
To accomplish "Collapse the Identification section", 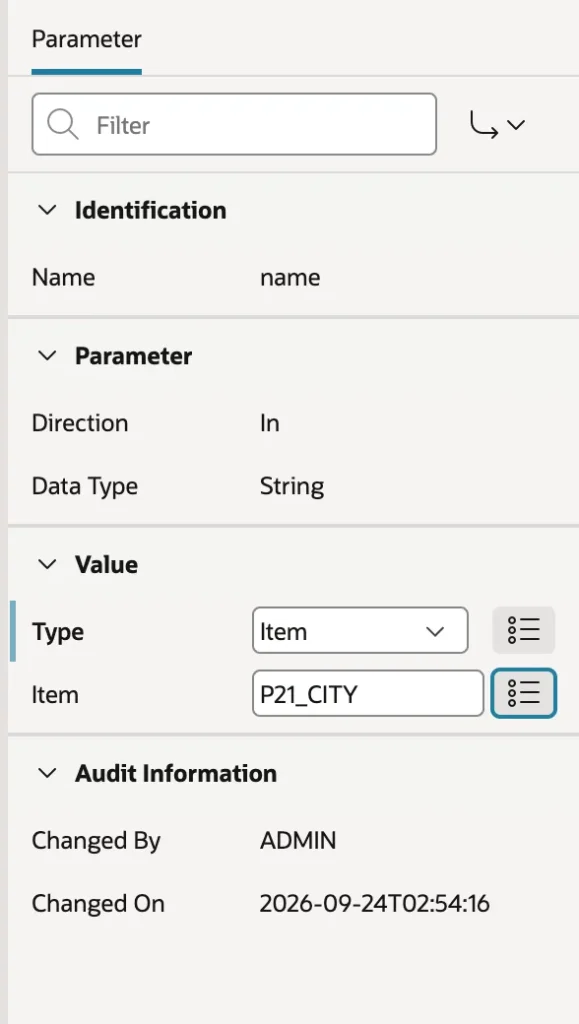I will coord(47,210).
